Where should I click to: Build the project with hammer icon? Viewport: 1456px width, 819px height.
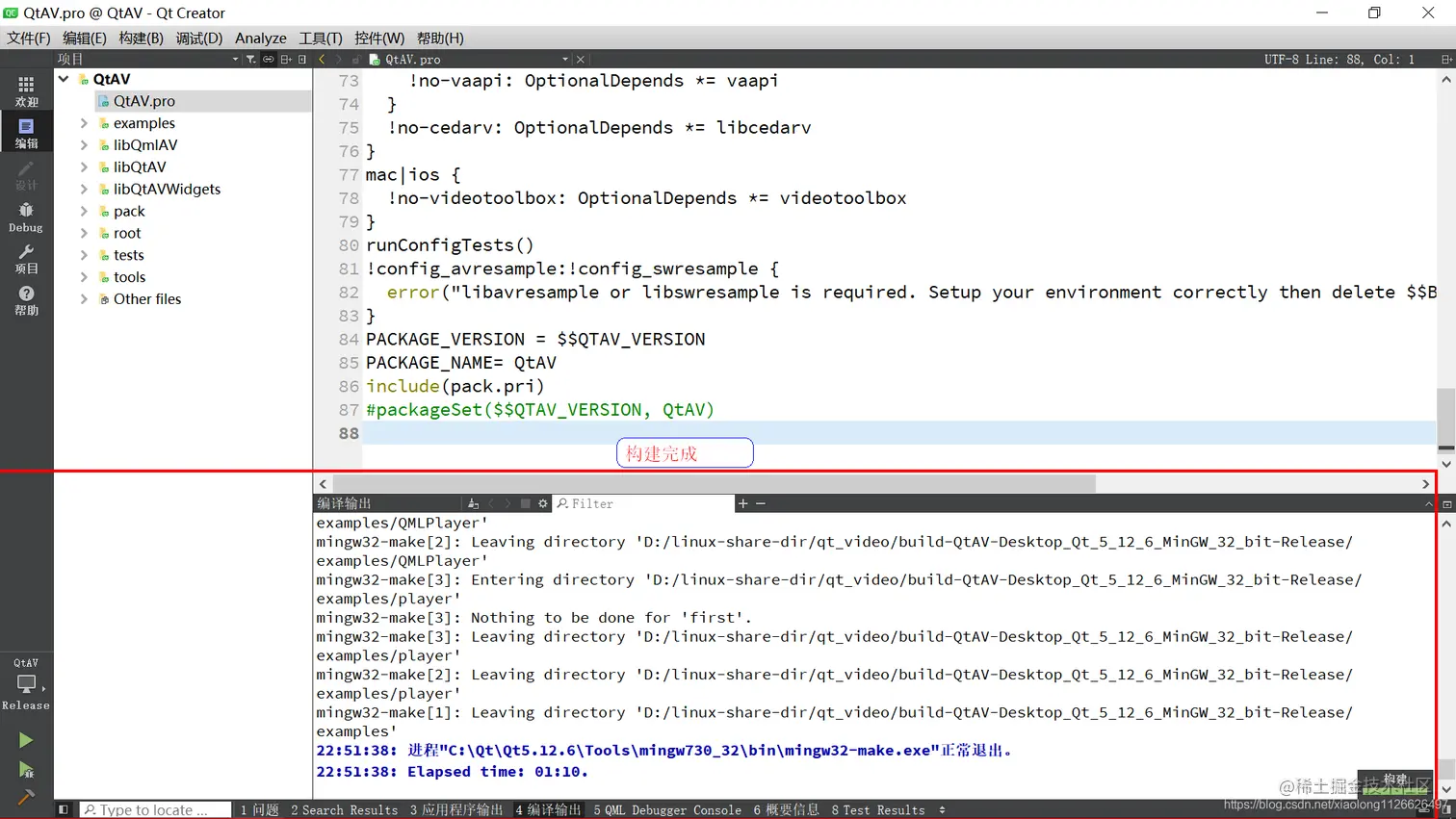(x=26, y=797)
